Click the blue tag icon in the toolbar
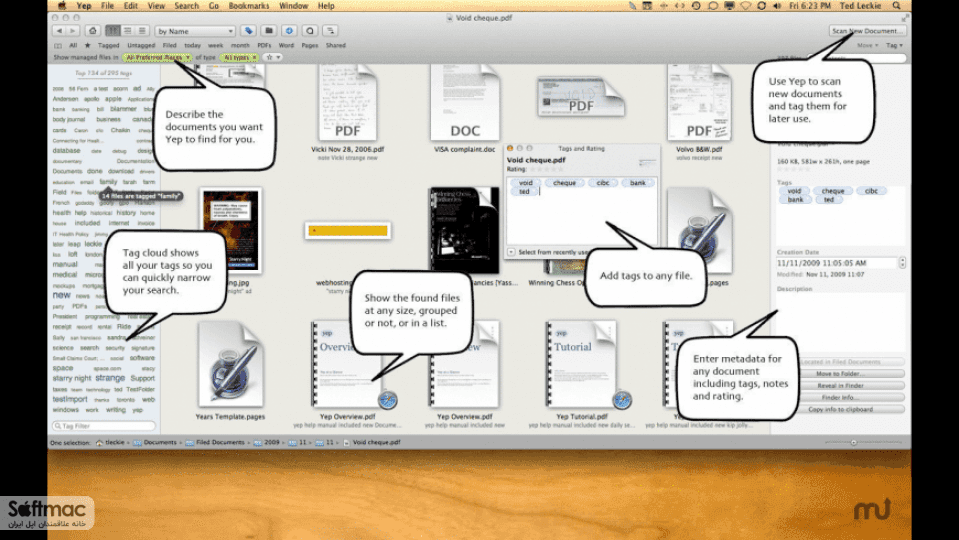This screenshot has width=959, height=540. (x=248, y=31)
